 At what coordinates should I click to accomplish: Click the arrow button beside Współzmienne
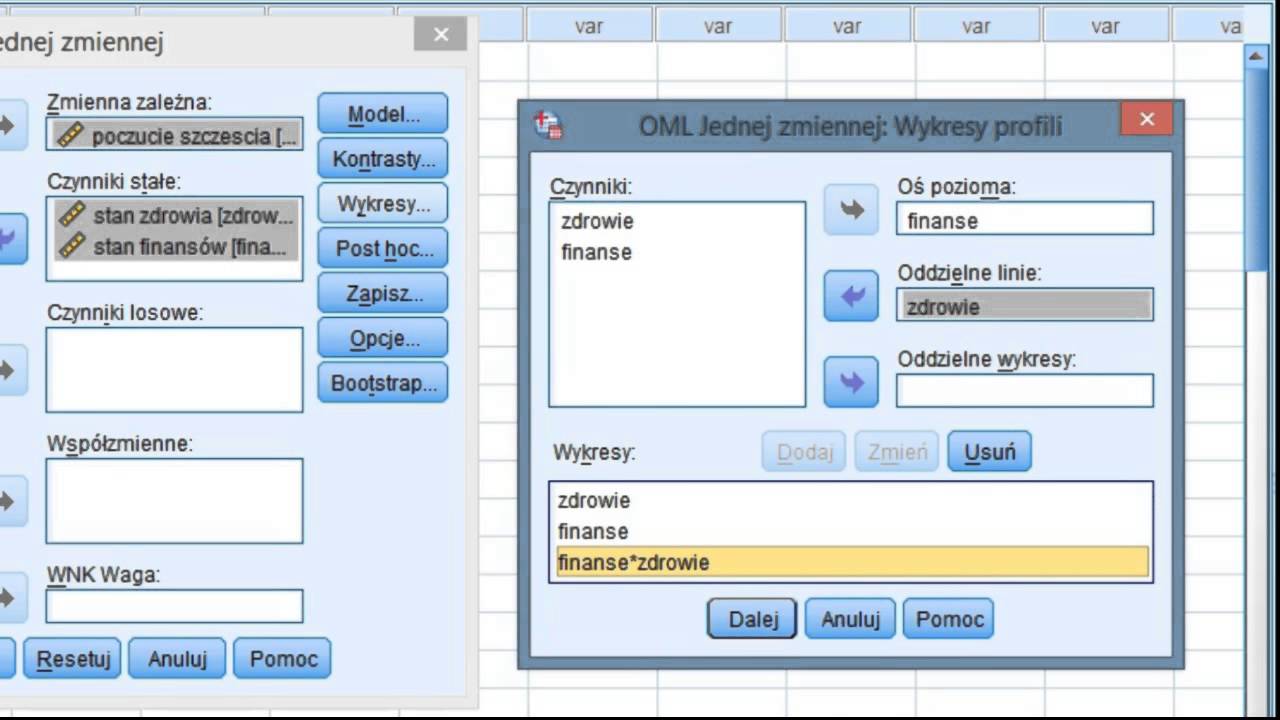pos(10,500)
